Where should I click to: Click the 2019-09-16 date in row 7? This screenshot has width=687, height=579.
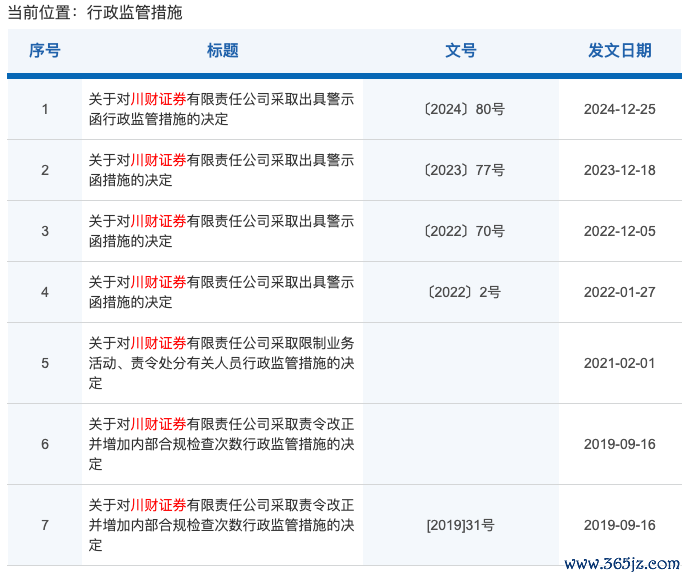click(620, 525)
